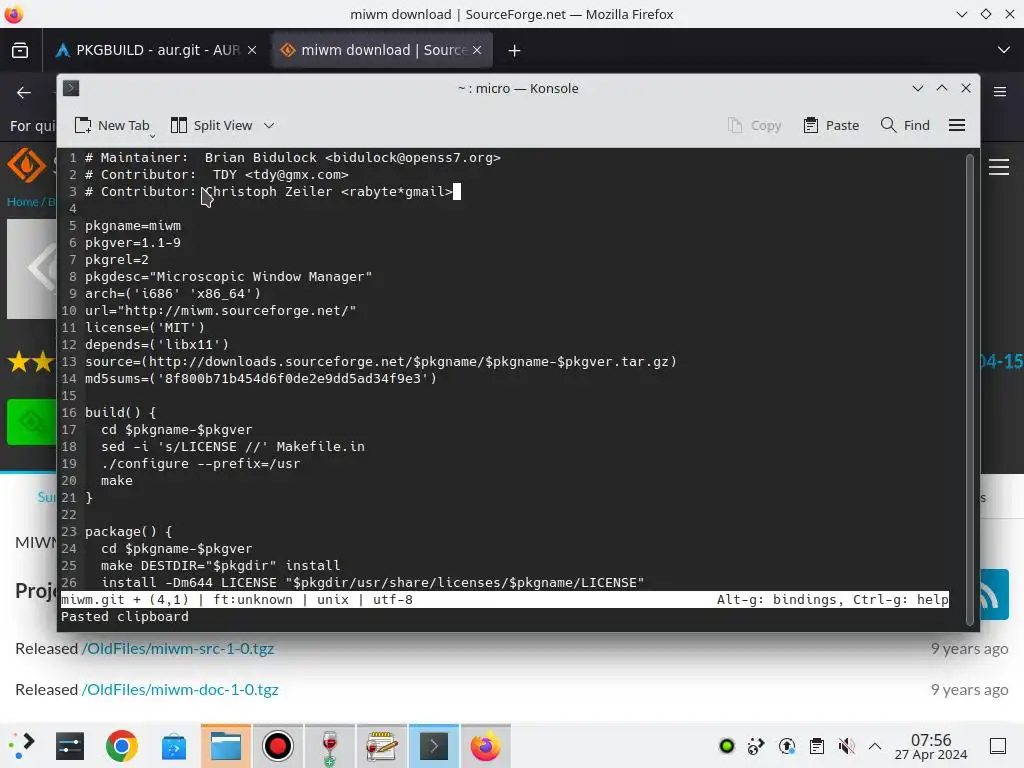Click the Split View button

tap(212, 125)
